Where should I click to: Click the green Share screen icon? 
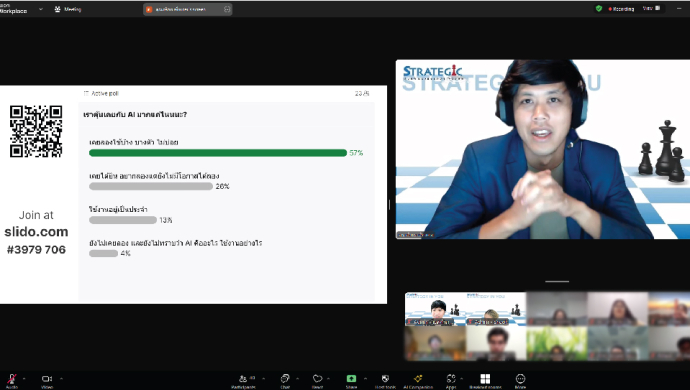(351, 379)
